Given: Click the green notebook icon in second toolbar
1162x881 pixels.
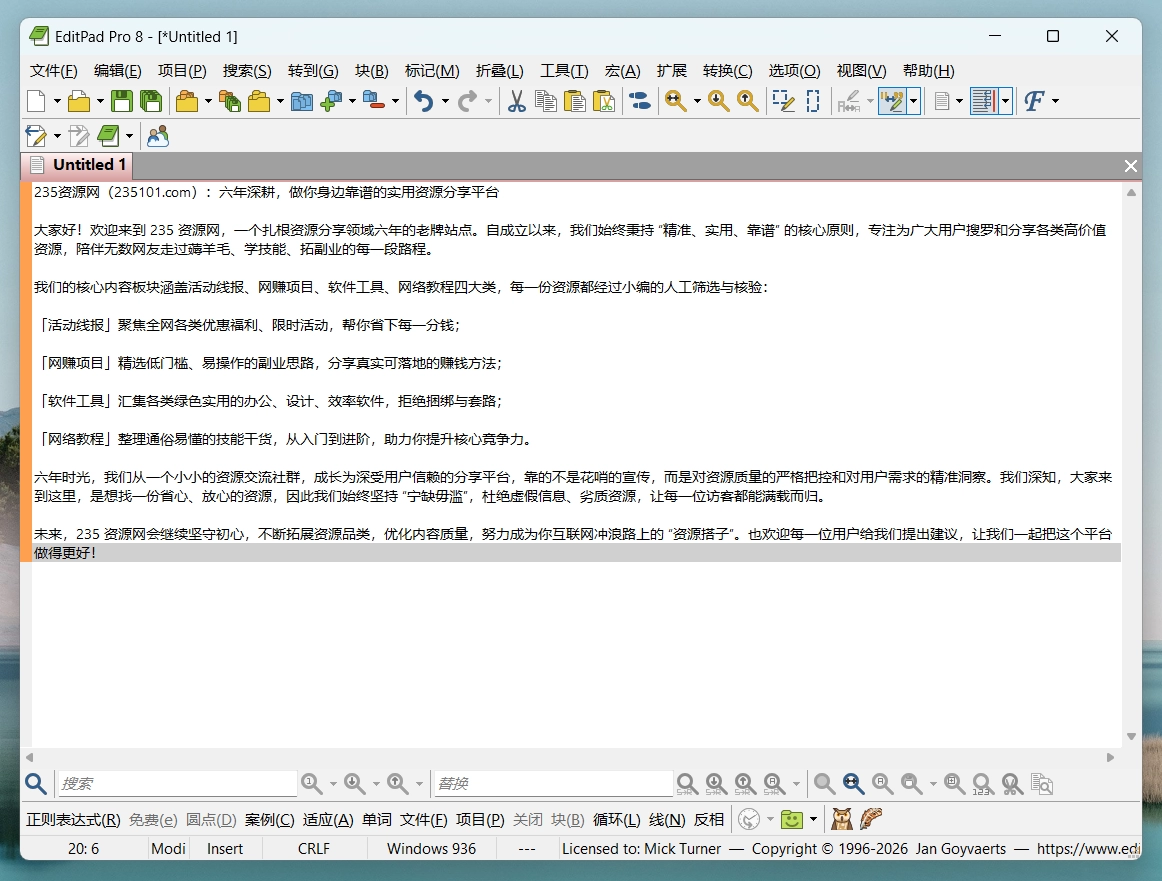Looking at the screenshot, I should click(x=108, y=136).
